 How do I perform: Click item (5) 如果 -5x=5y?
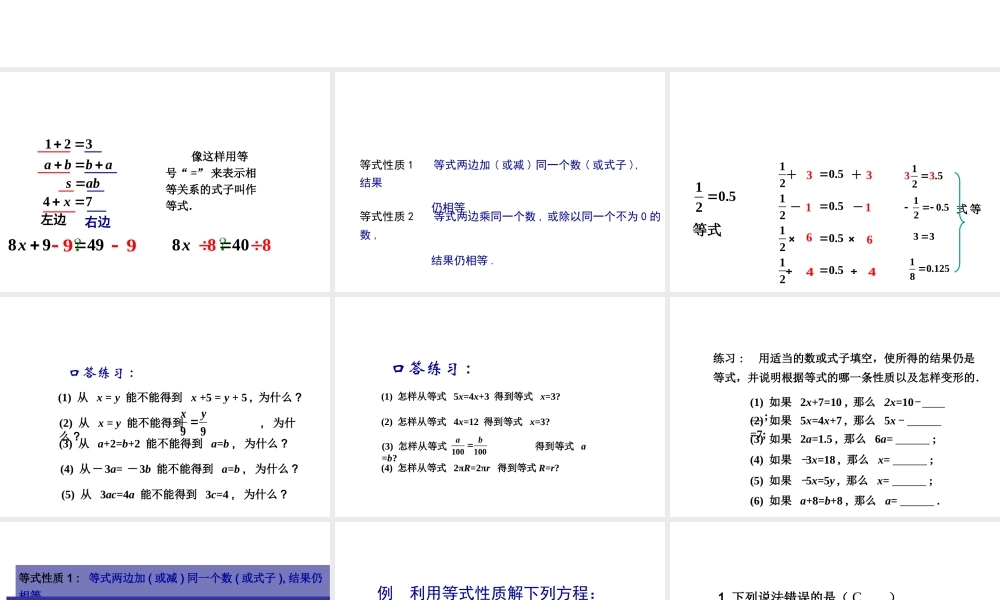coord(842,481)
